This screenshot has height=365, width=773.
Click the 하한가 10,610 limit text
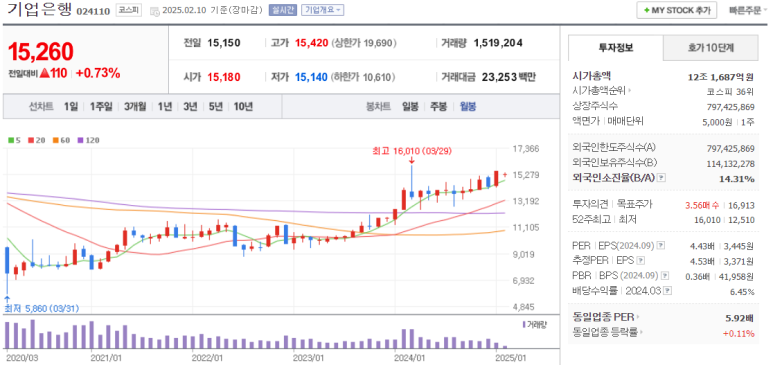point(364,77)
